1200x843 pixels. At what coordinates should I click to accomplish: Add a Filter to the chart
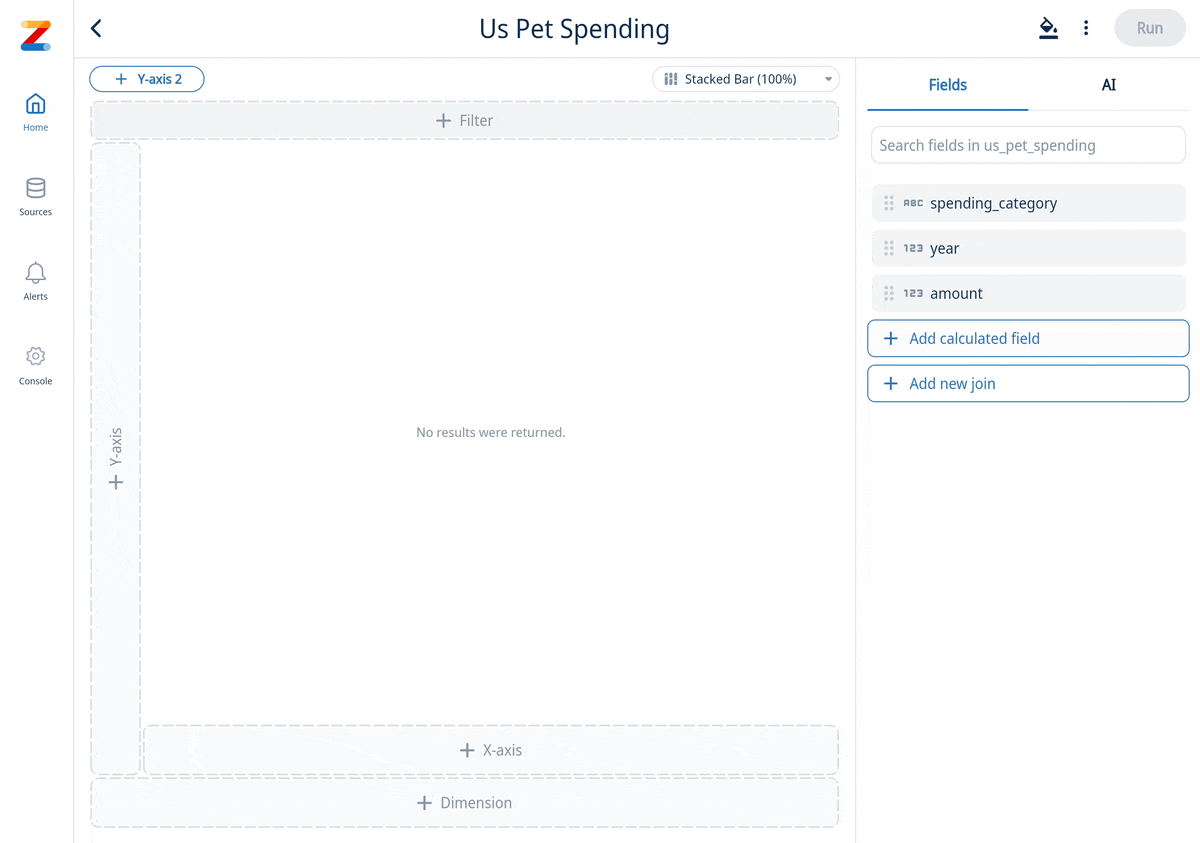click(x=464, y=119)
